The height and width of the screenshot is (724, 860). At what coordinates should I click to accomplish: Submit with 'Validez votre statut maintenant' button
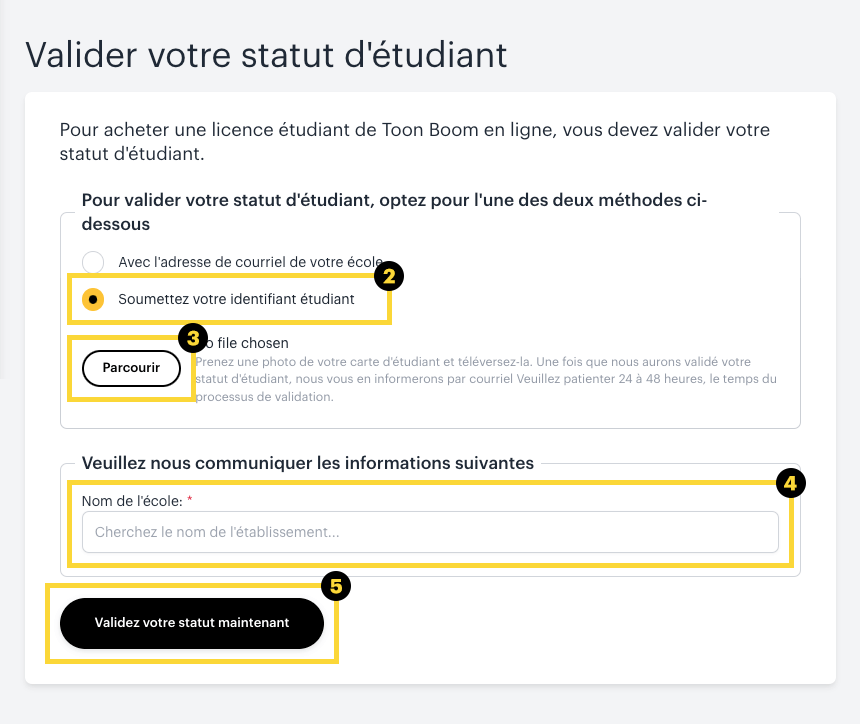coord(192,623)
